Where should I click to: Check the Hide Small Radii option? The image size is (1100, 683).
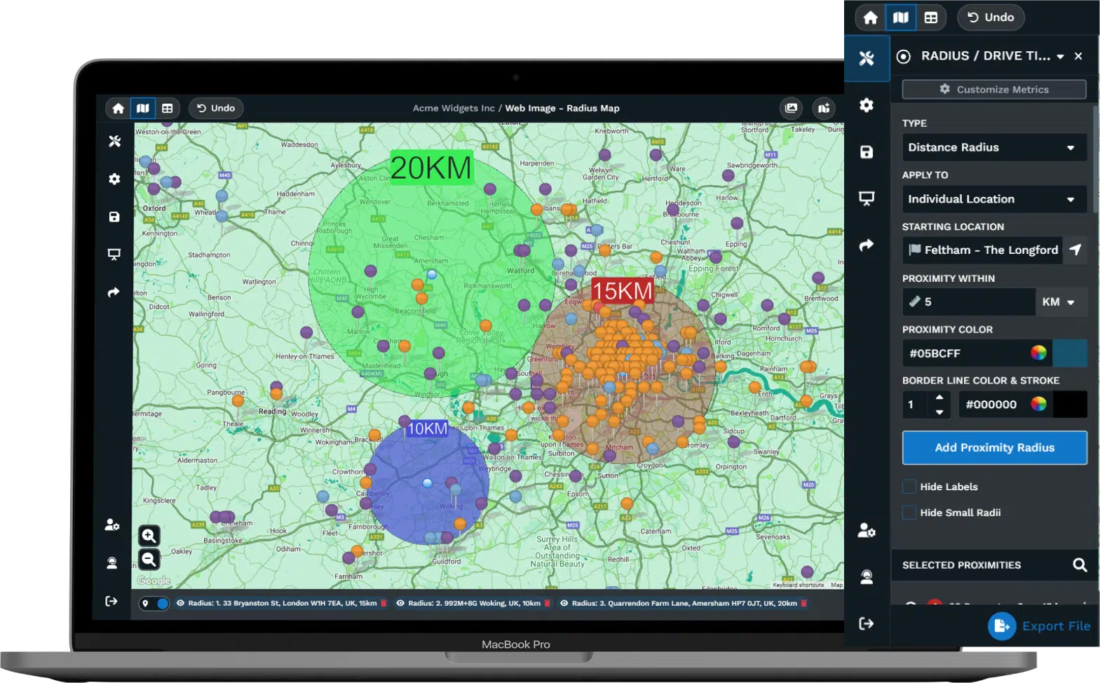coord(909,513)
